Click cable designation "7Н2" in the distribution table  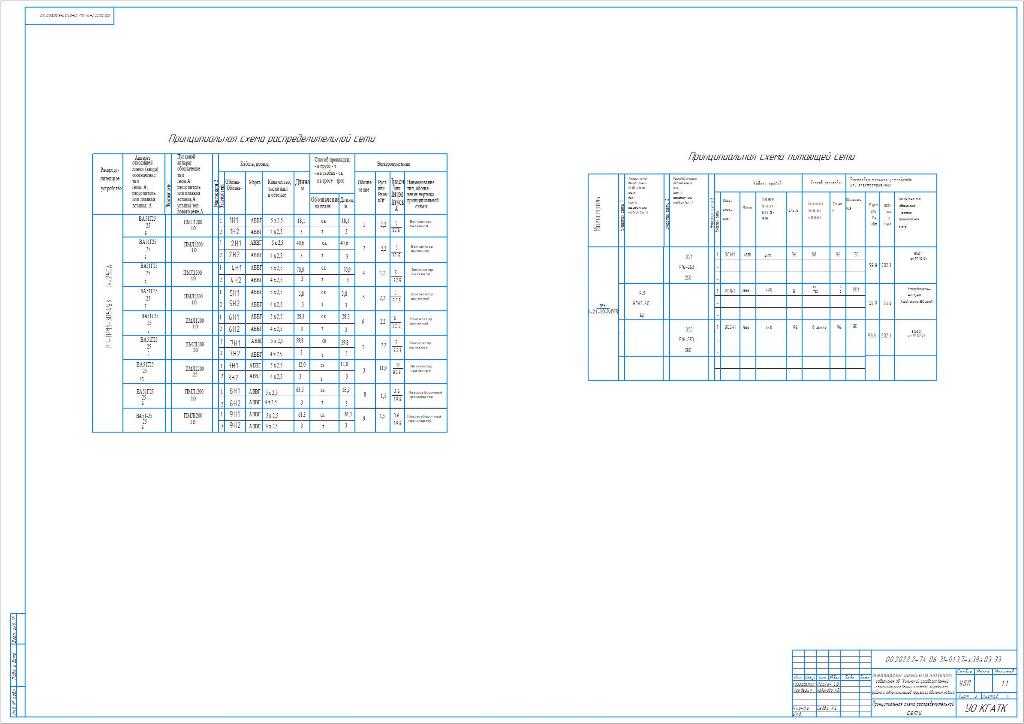pyautogui.click(x=234, y=353)
